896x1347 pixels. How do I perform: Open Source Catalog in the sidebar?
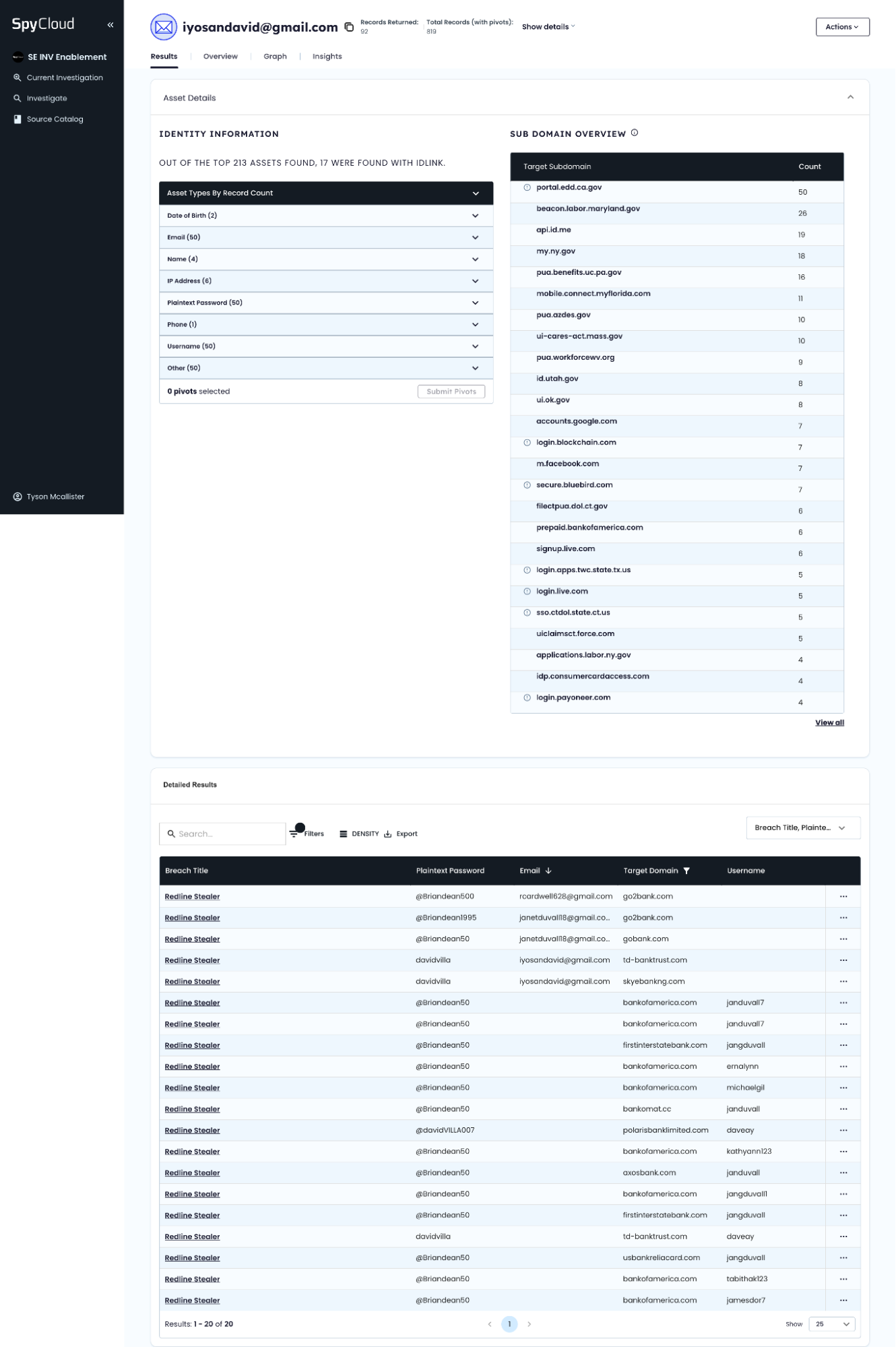pos(49,119)
